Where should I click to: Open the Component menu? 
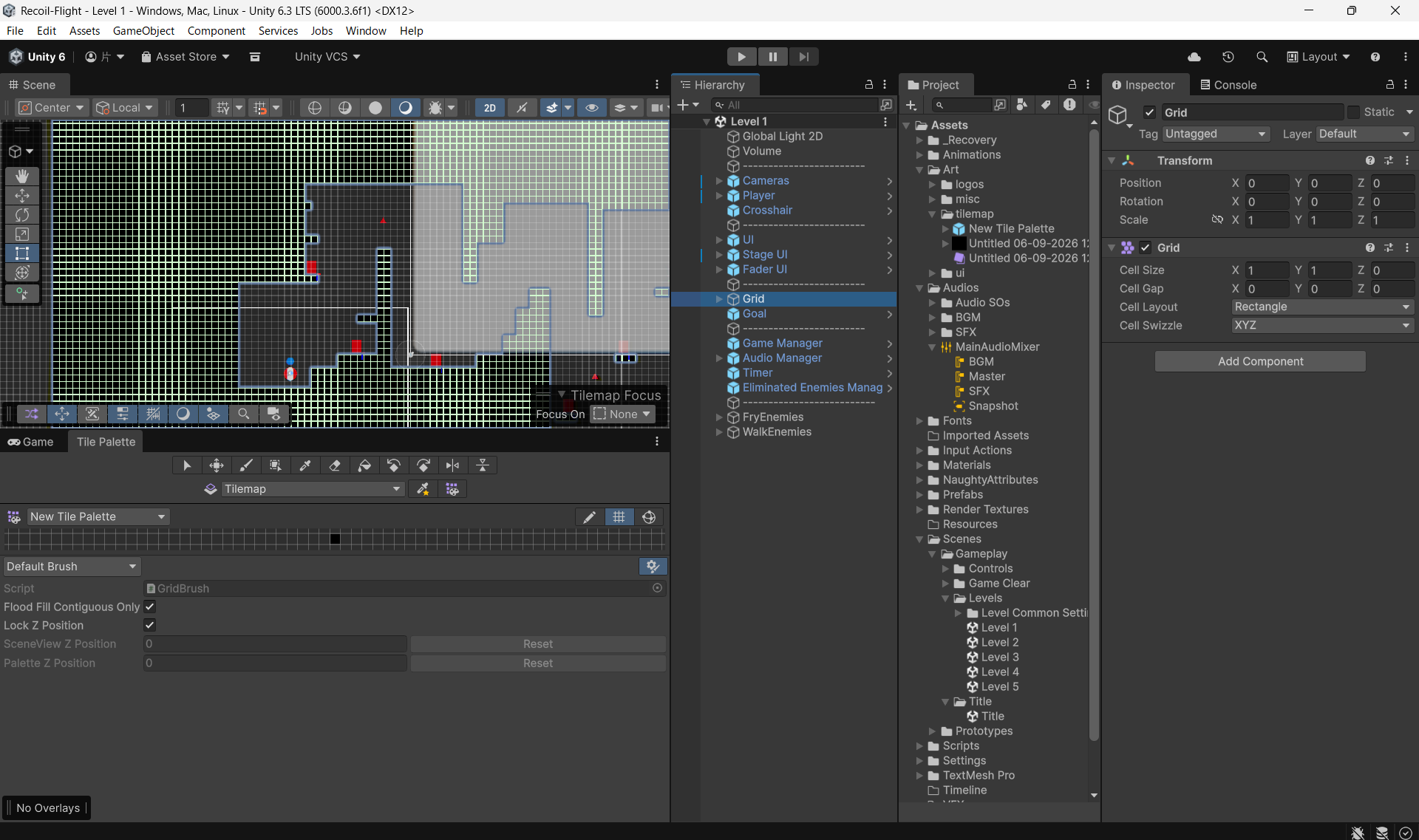click(x=216, y=31)
